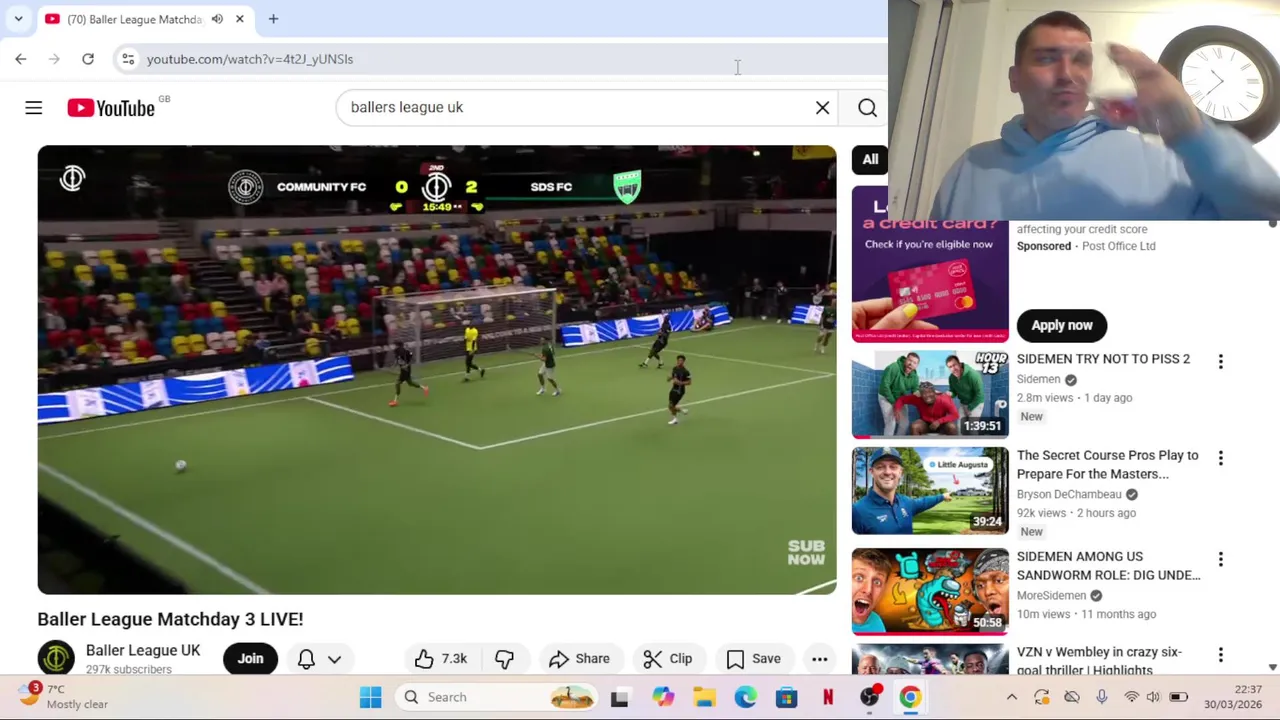Open a new browser tab
Viewport: 1280px width, 720px height.
pos(273,19)
